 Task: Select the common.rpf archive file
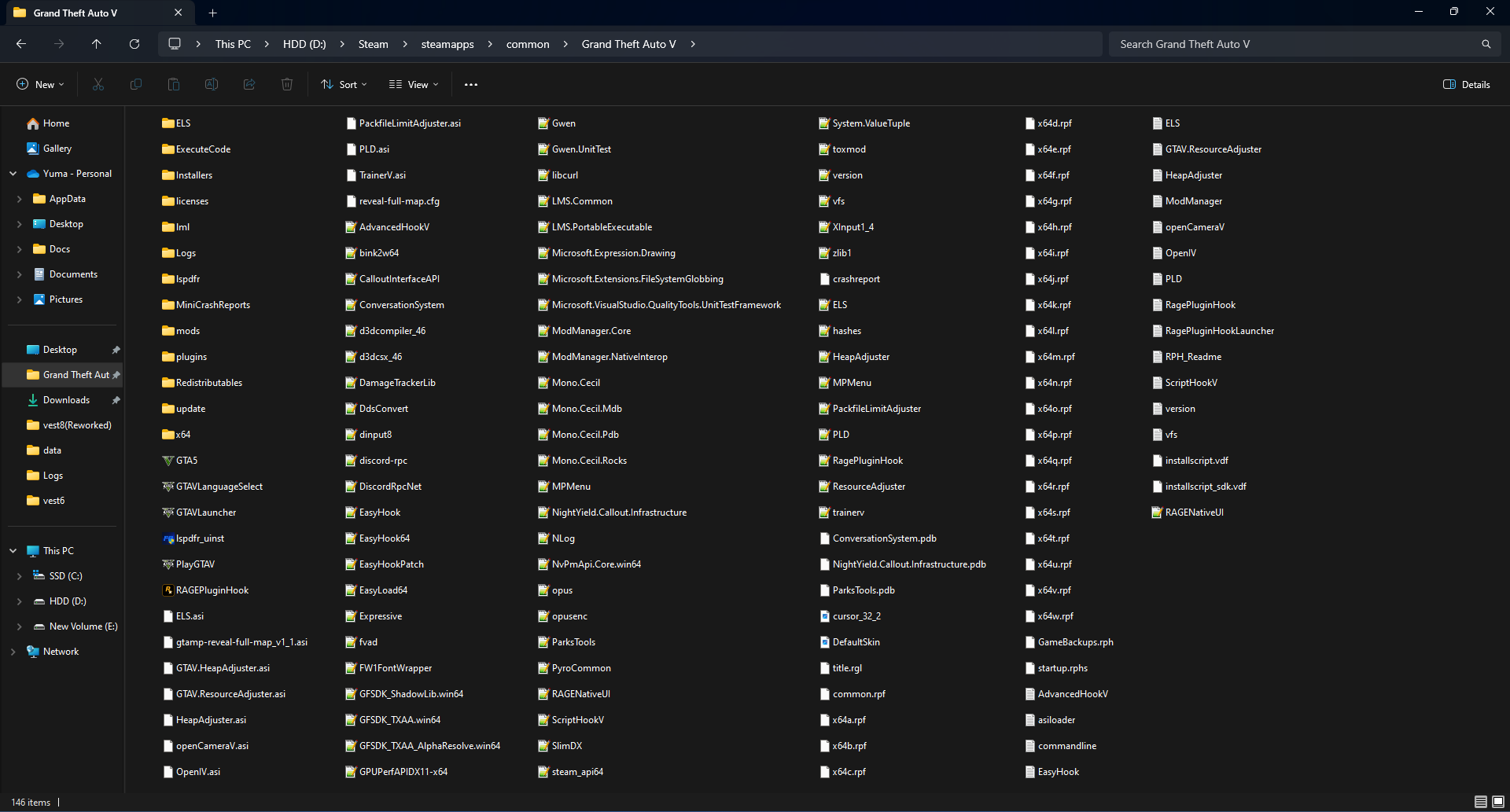point(853,694)
